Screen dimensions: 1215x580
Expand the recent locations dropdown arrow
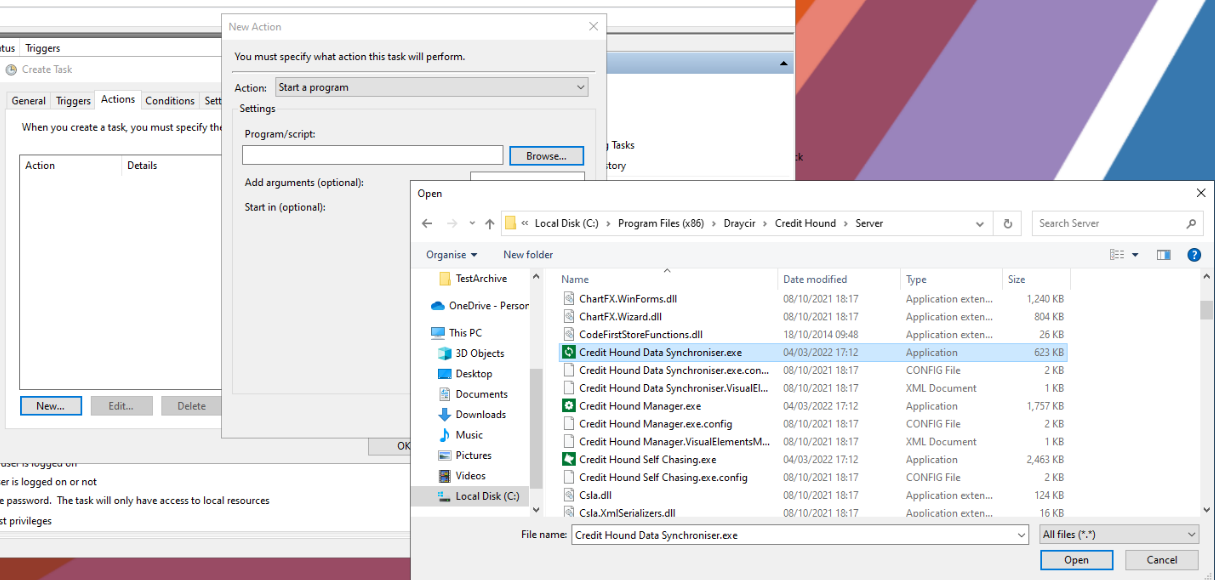point(472,224)
